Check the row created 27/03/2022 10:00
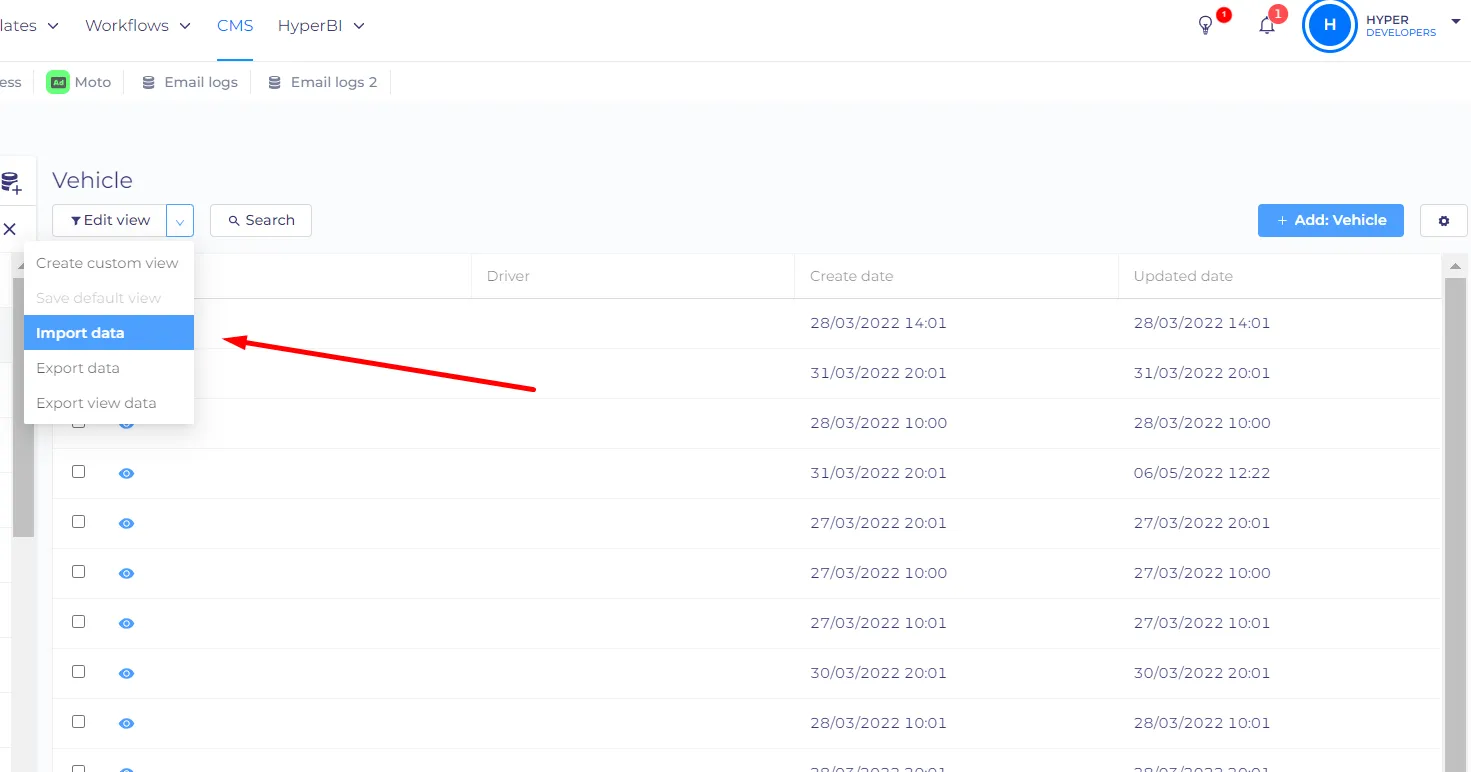1471x772 pixels. [x=79, y=571]
